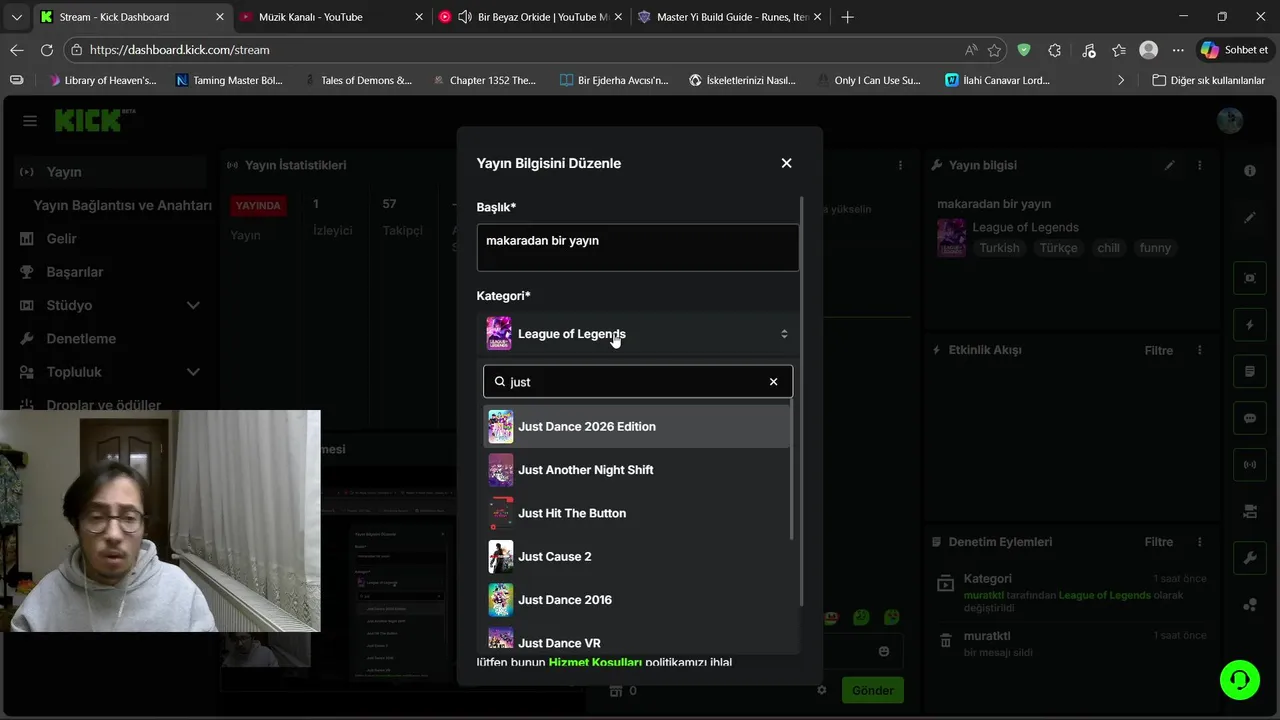Image resolution: width=1280 pixels, height=720 pixels.
Task: Open the hamburger menu beside Kick logo
Action: 30,121
